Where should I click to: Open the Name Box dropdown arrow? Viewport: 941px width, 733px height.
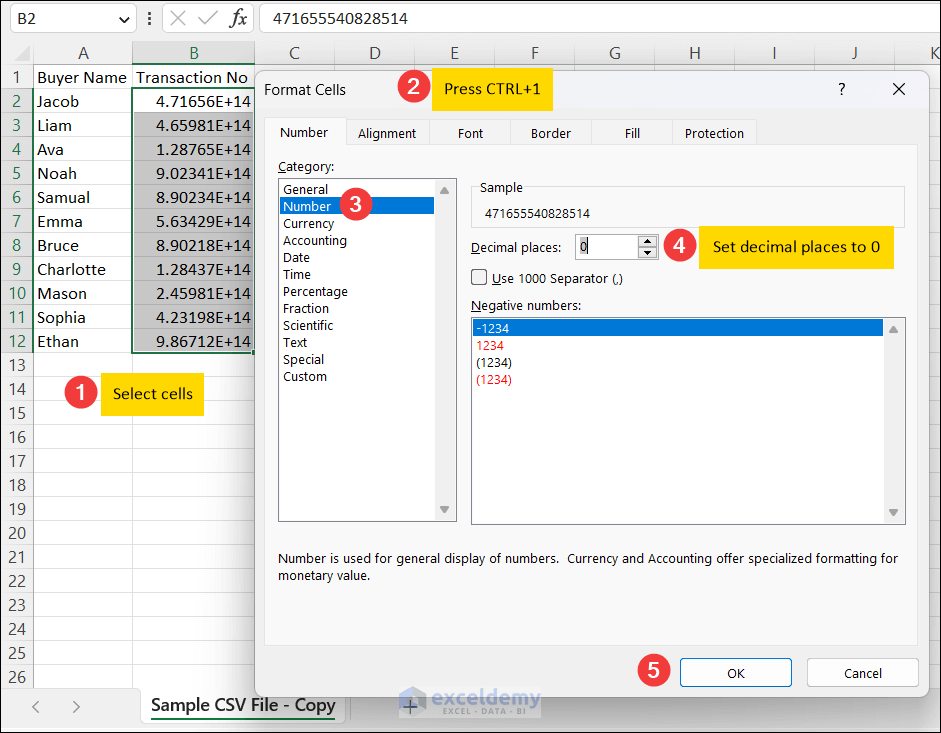pos(124,18)
